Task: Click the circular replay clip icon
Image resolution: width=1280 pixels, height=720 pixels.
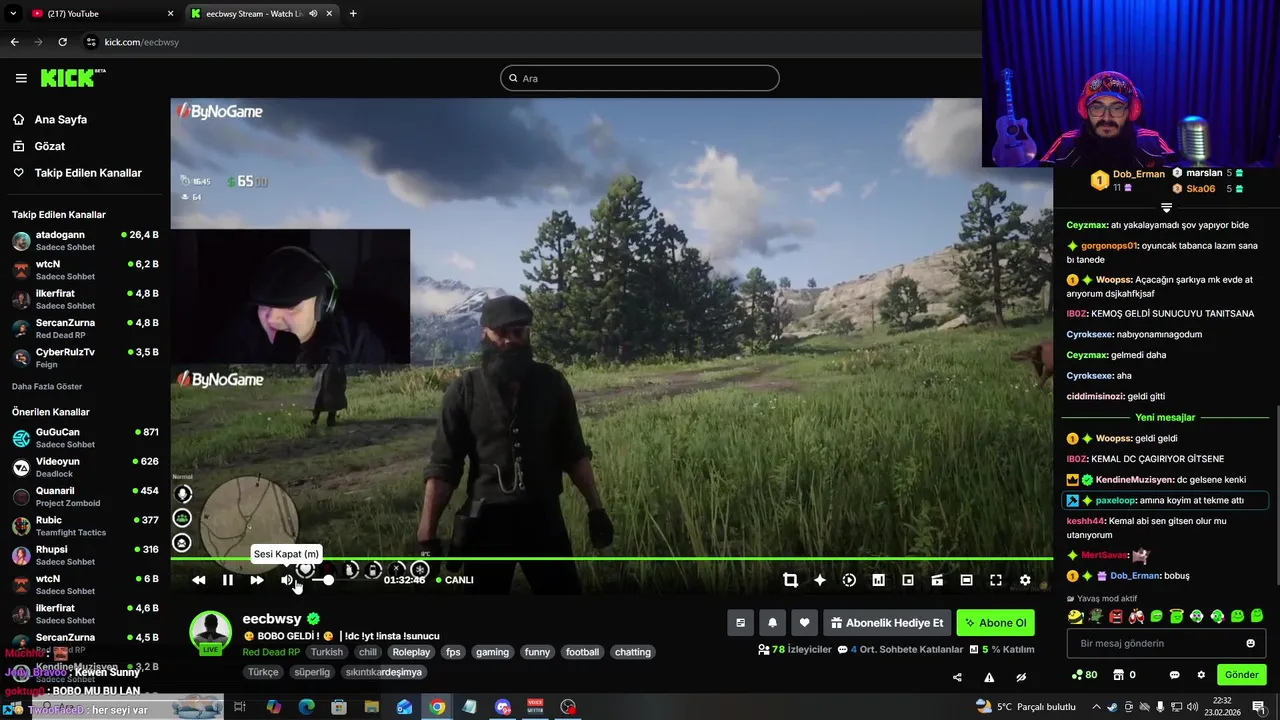Action: [x=849, y=580]
